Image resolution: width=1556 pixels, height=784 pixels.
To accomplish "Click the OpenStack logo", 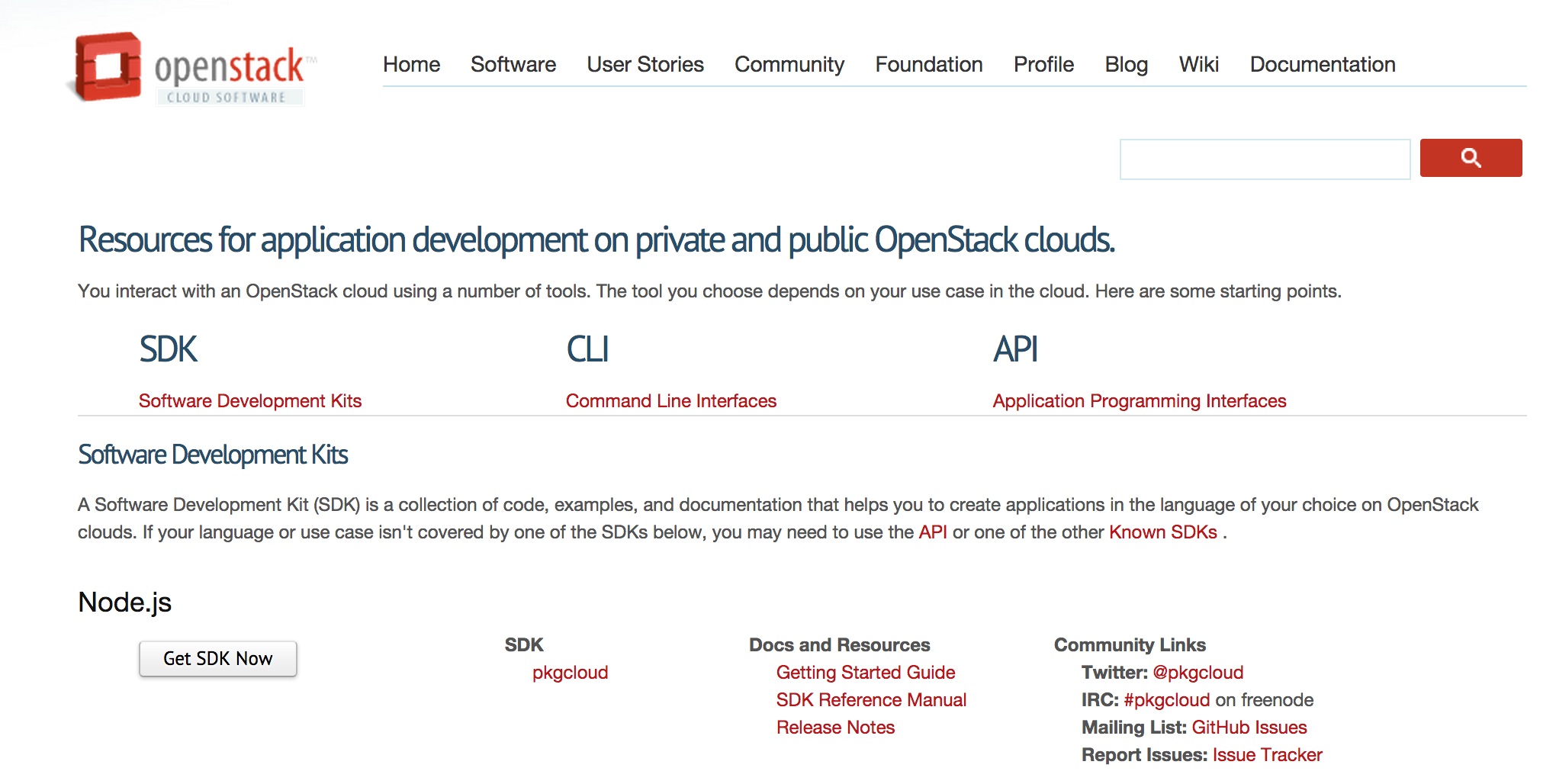I will tap(191, 69).
